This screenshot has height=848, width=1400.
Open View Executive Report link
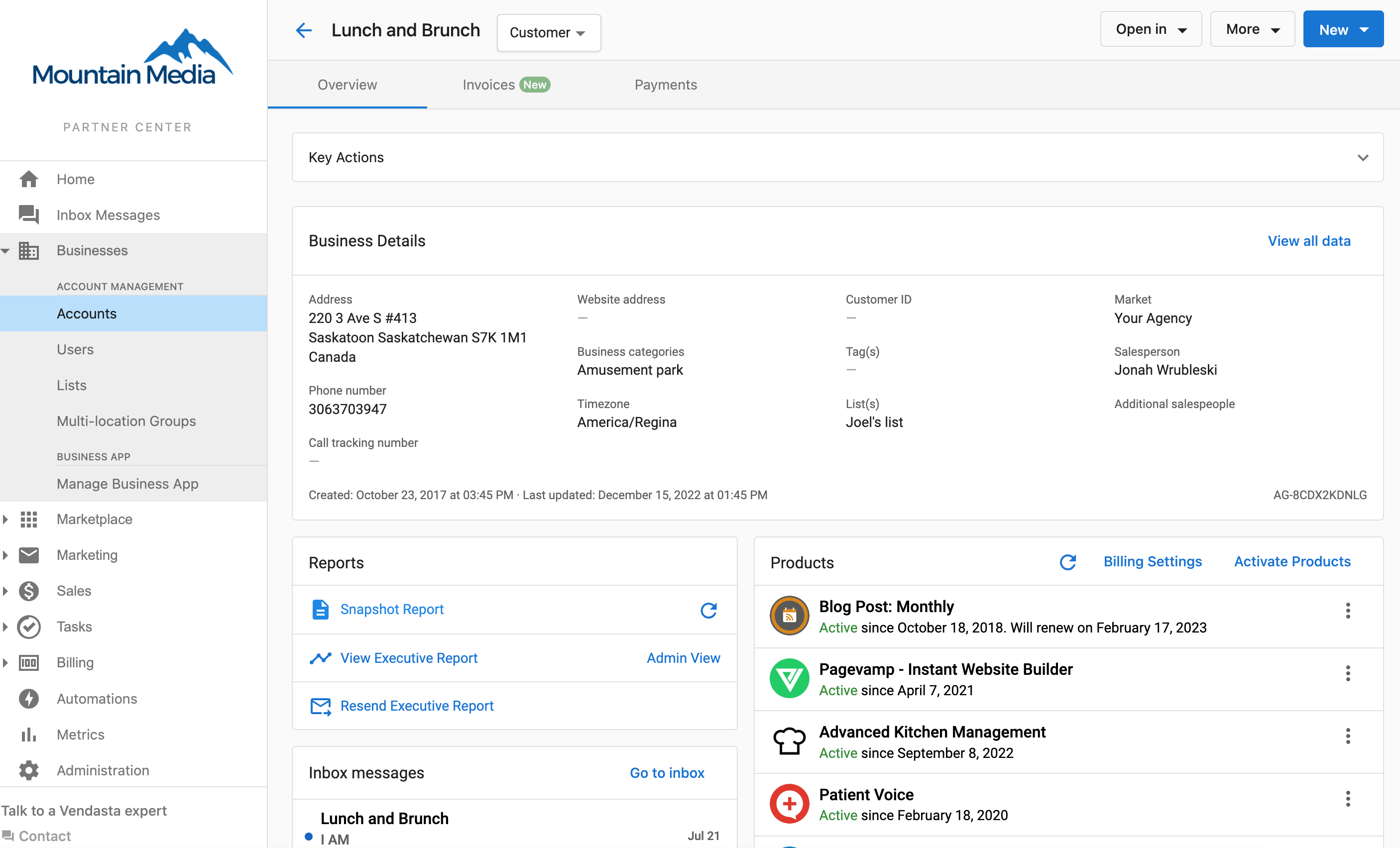point(409,658)
